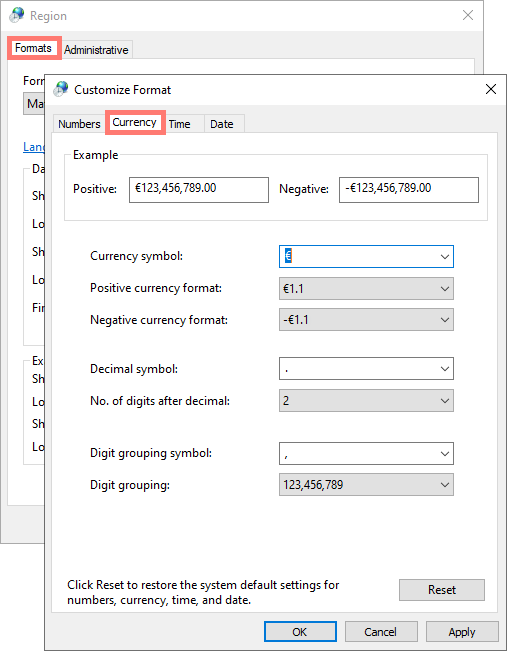The image size is (507, 651).
Task: Click the Digit grouping symbol label
Action: [x=151, y=453]
